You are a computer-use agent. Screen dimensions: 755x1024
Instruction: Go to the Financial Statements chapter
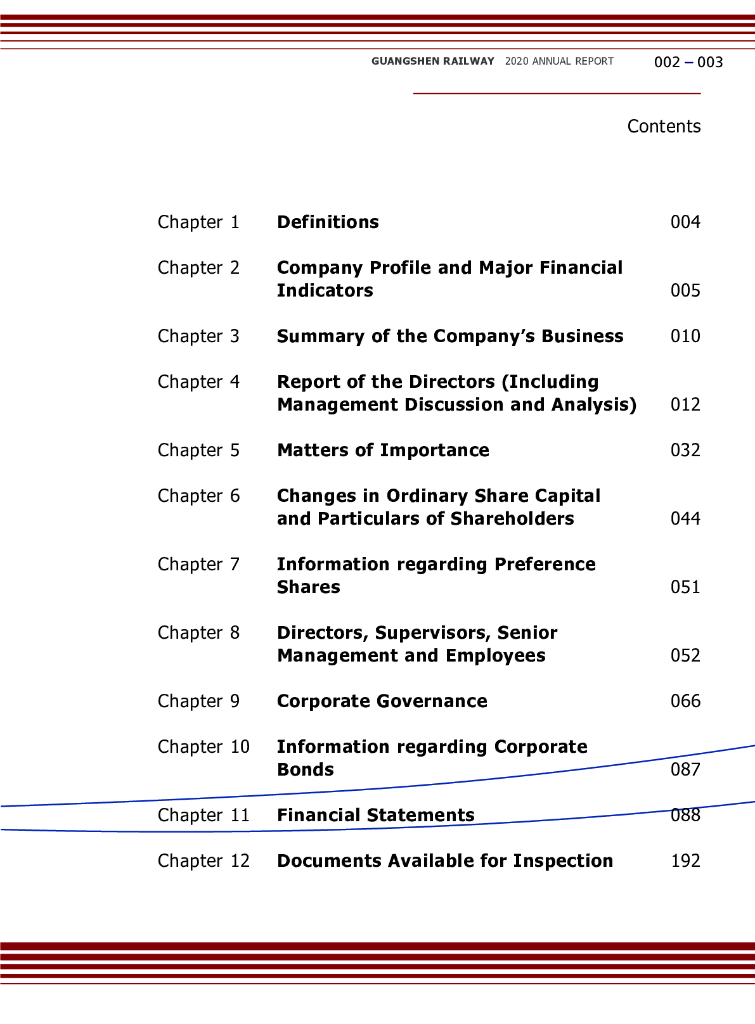(x=375, y=815)
